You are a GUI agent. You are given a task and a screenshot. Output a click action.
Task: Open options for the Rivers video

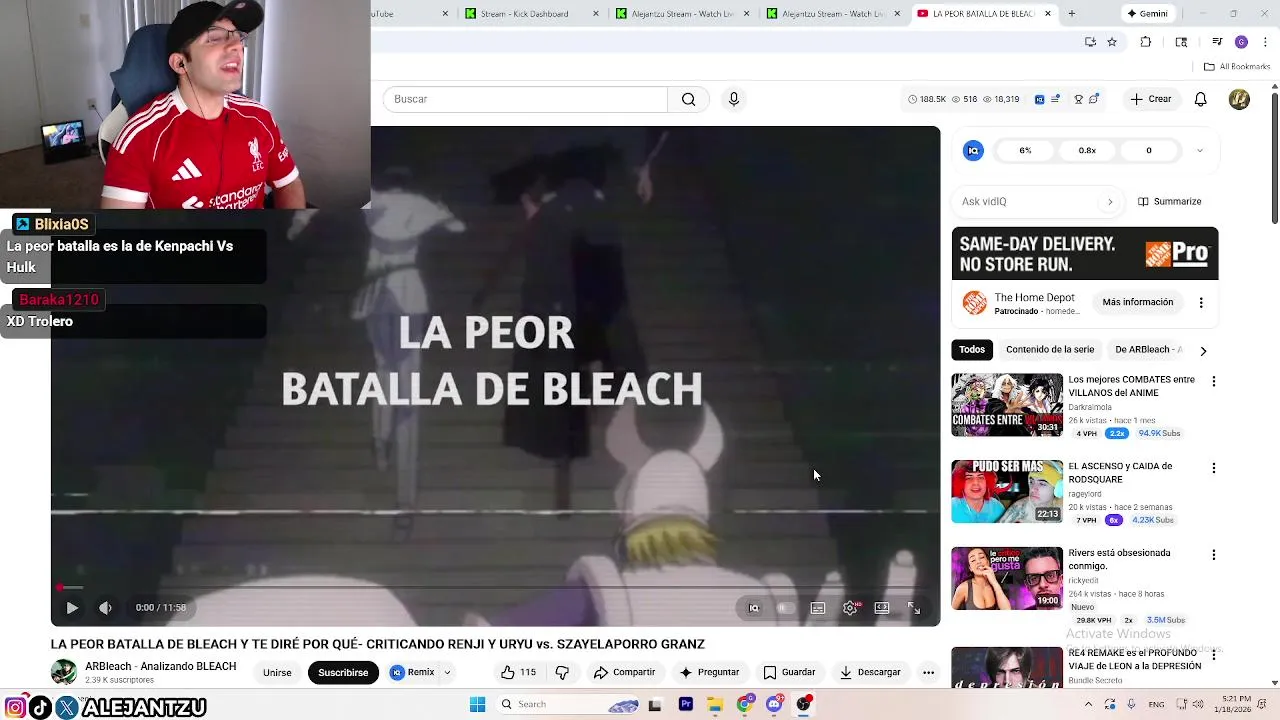tap(1214, 555)
